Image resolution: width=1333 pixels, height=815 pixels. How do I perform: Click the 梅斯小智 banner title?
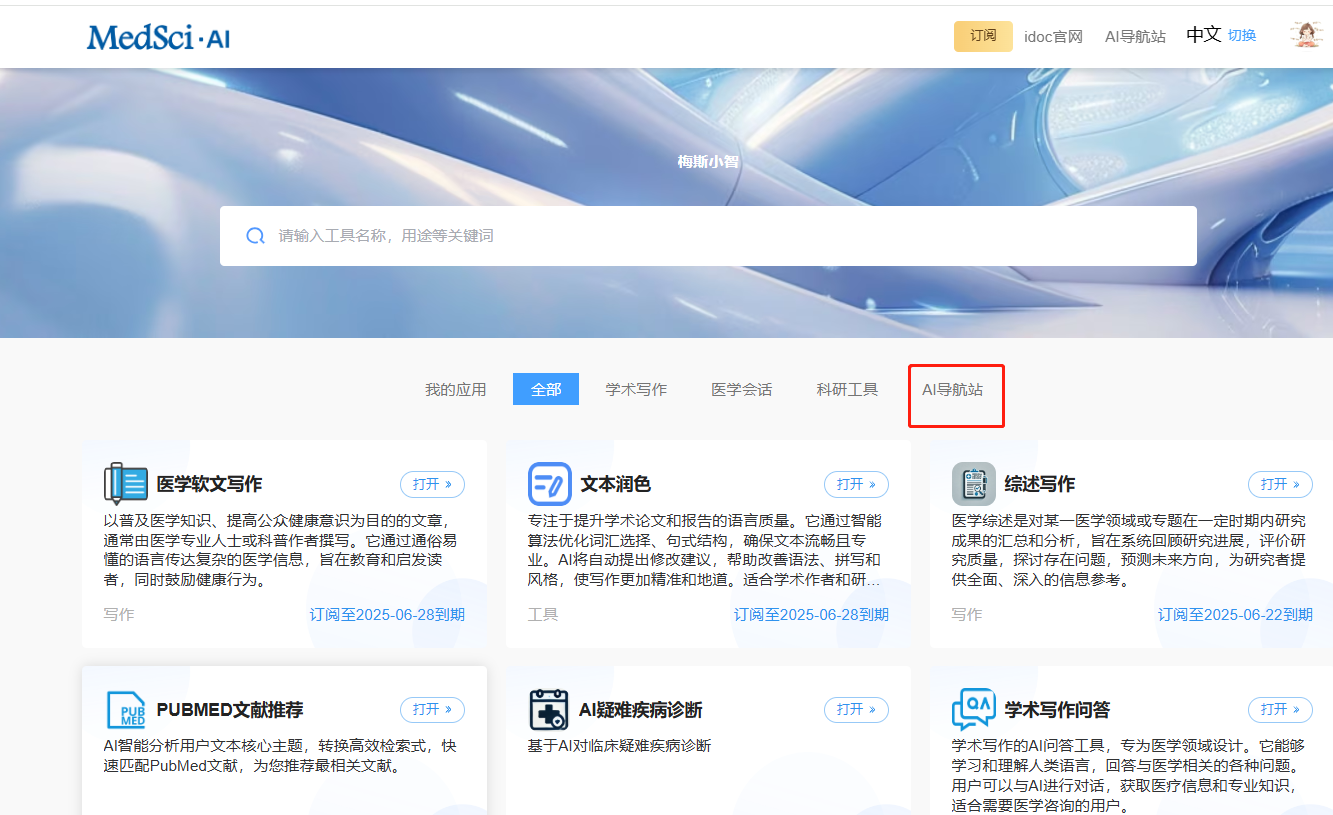click(708, 161)
